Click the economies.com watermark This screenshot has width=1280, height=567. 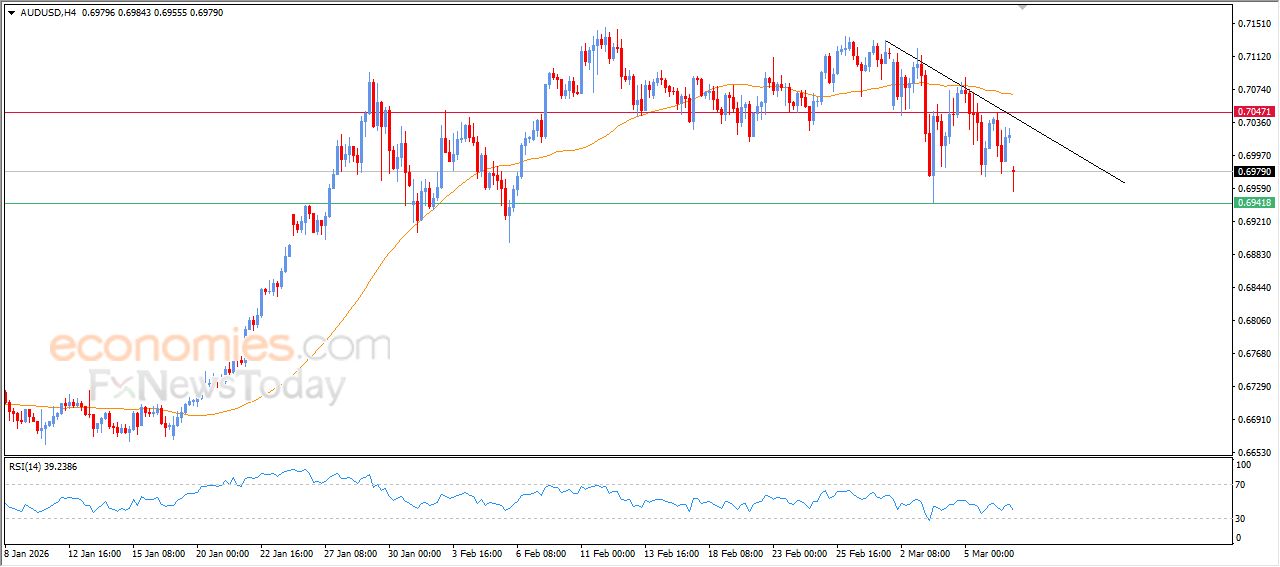pos(219,347)
